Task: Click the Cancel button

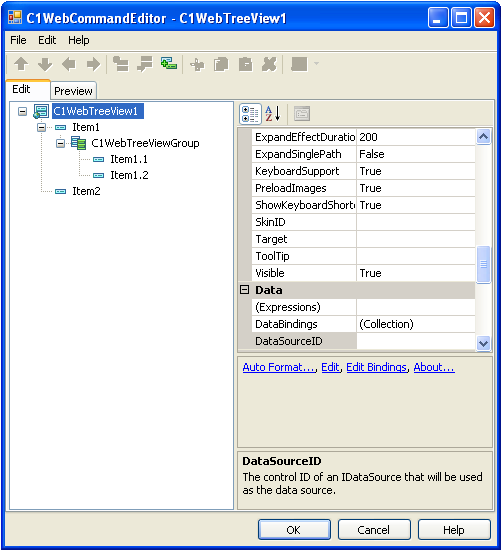Action: click(374, 530)
